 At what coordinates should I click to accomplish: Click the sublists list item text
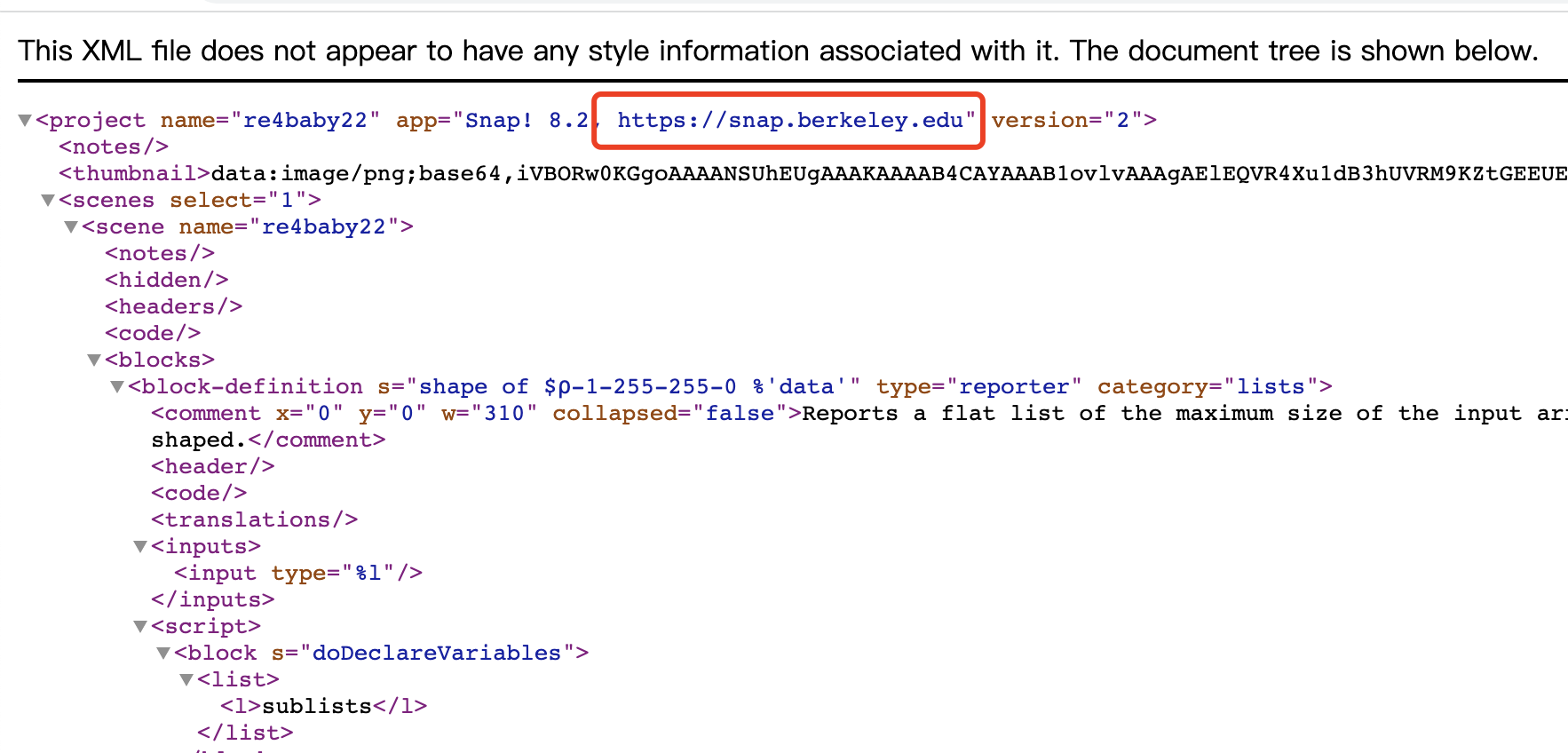(317, 707)
